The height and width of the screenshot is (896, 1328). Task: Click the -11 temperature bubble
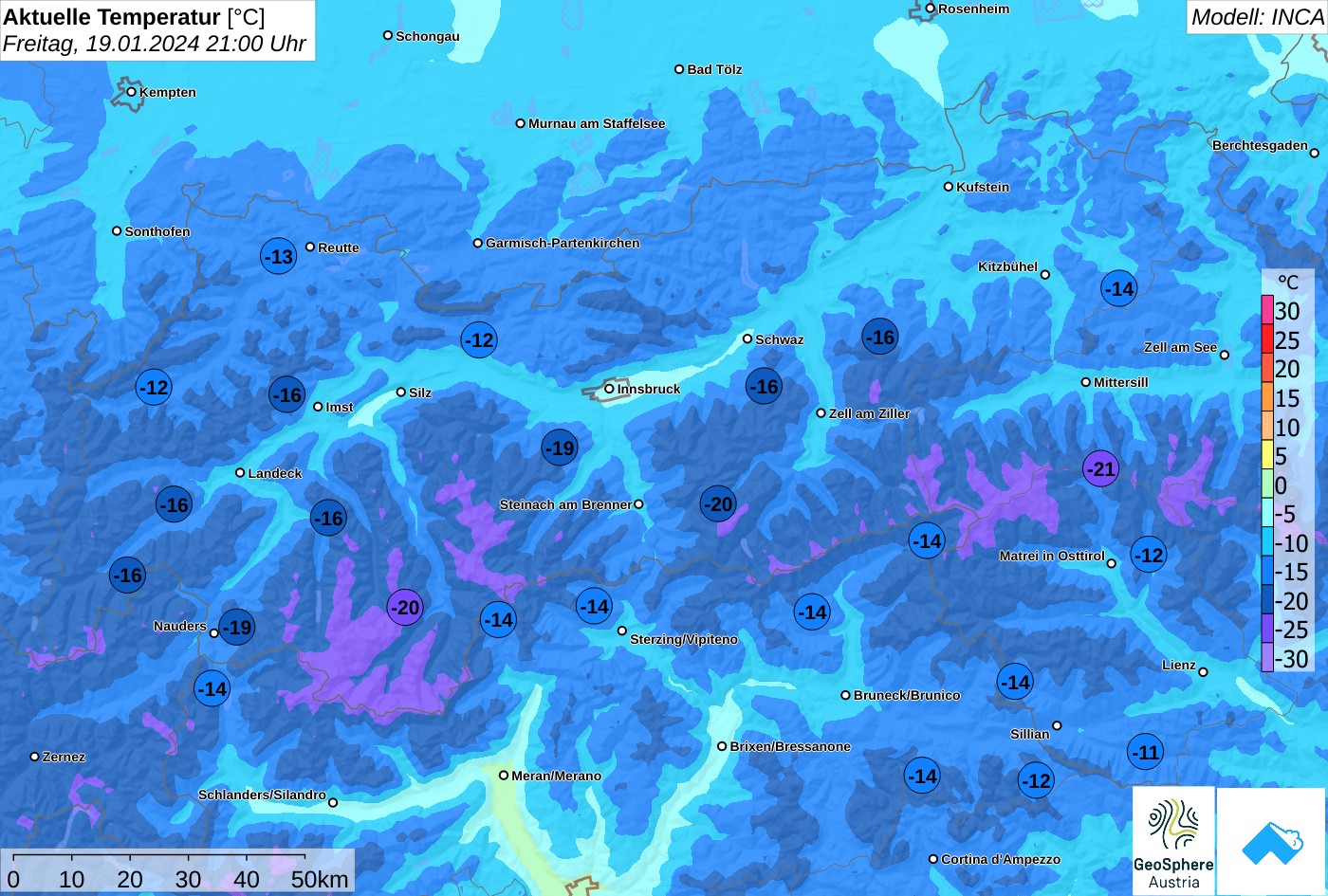tap(1146, 752)
